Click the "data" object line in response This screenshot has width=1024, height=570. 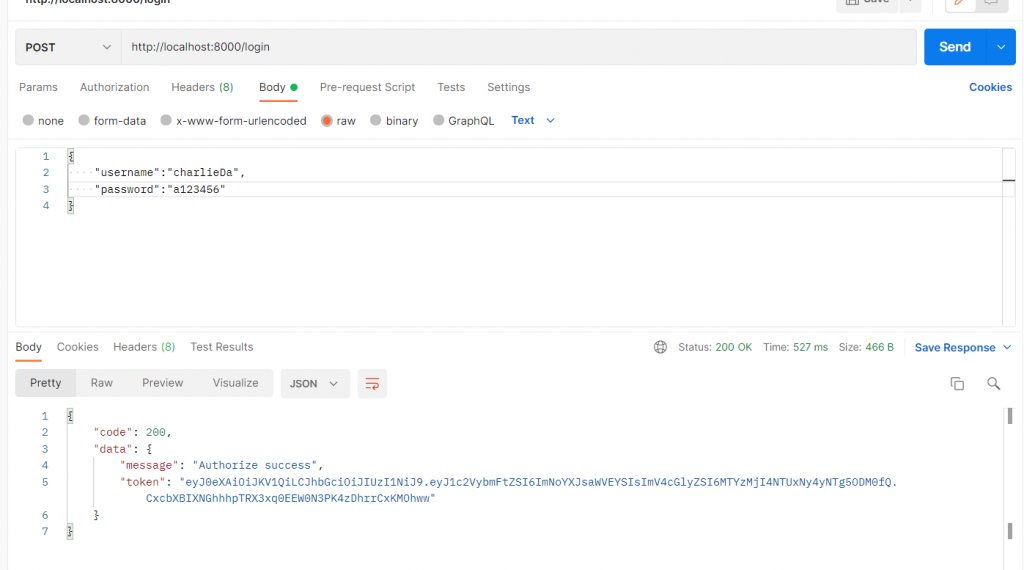point(123,449)
